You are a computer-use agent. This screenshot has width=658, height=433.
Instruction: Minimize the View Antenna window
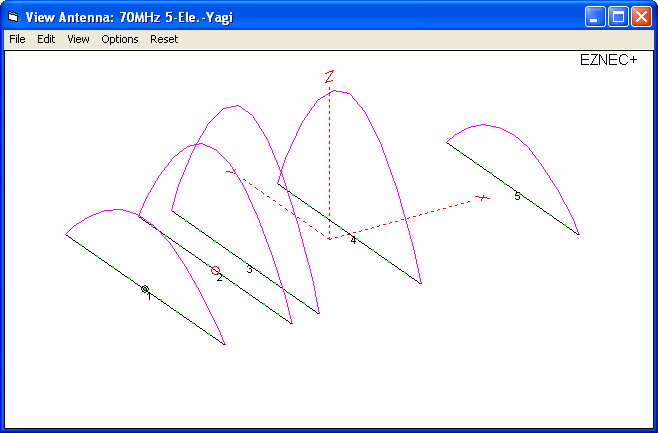pyautogui.click(x=596, y=17)
